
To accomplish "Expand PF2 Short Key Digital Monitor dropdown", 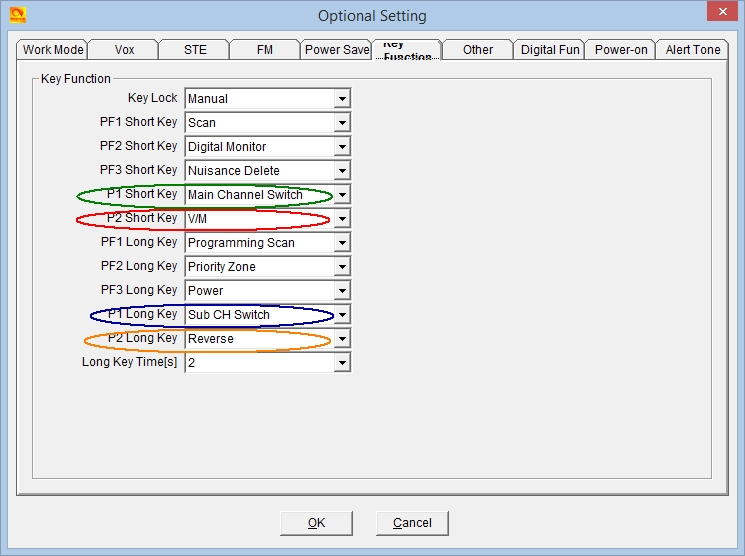I will coord(342,147).
